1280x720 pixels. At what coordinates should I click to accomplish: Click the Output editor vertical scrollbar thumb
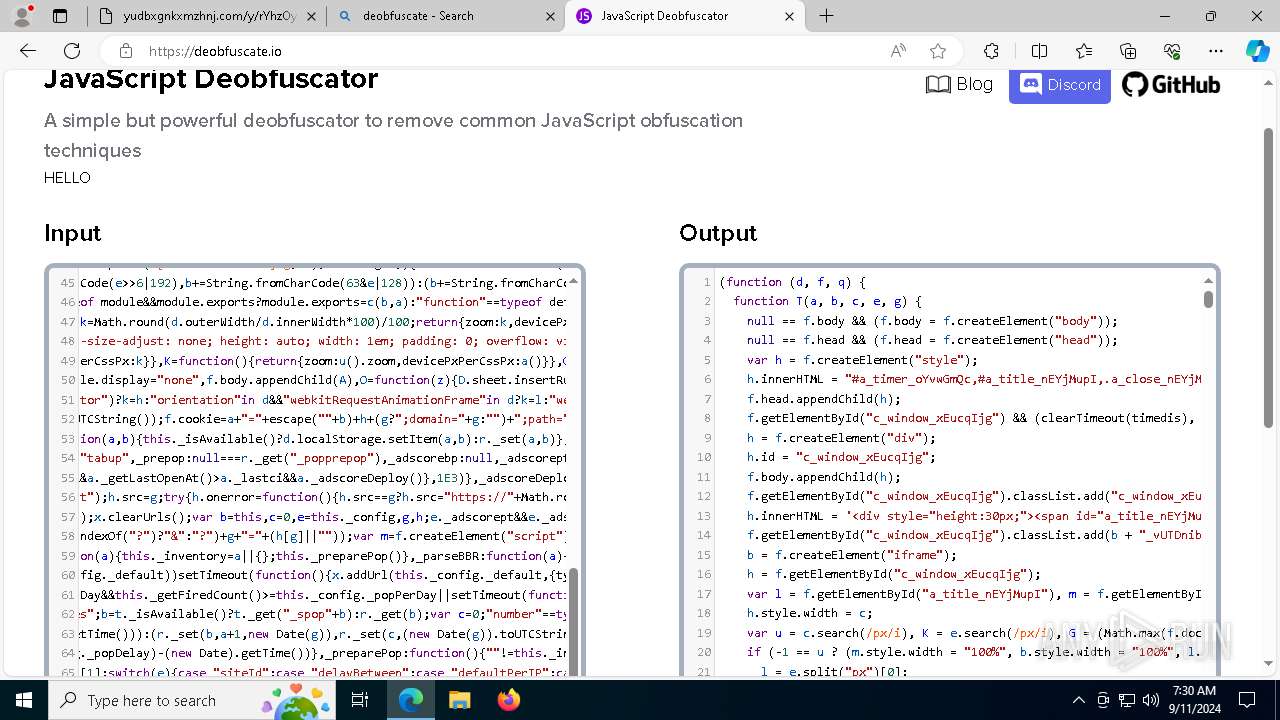pos(1208,299)
